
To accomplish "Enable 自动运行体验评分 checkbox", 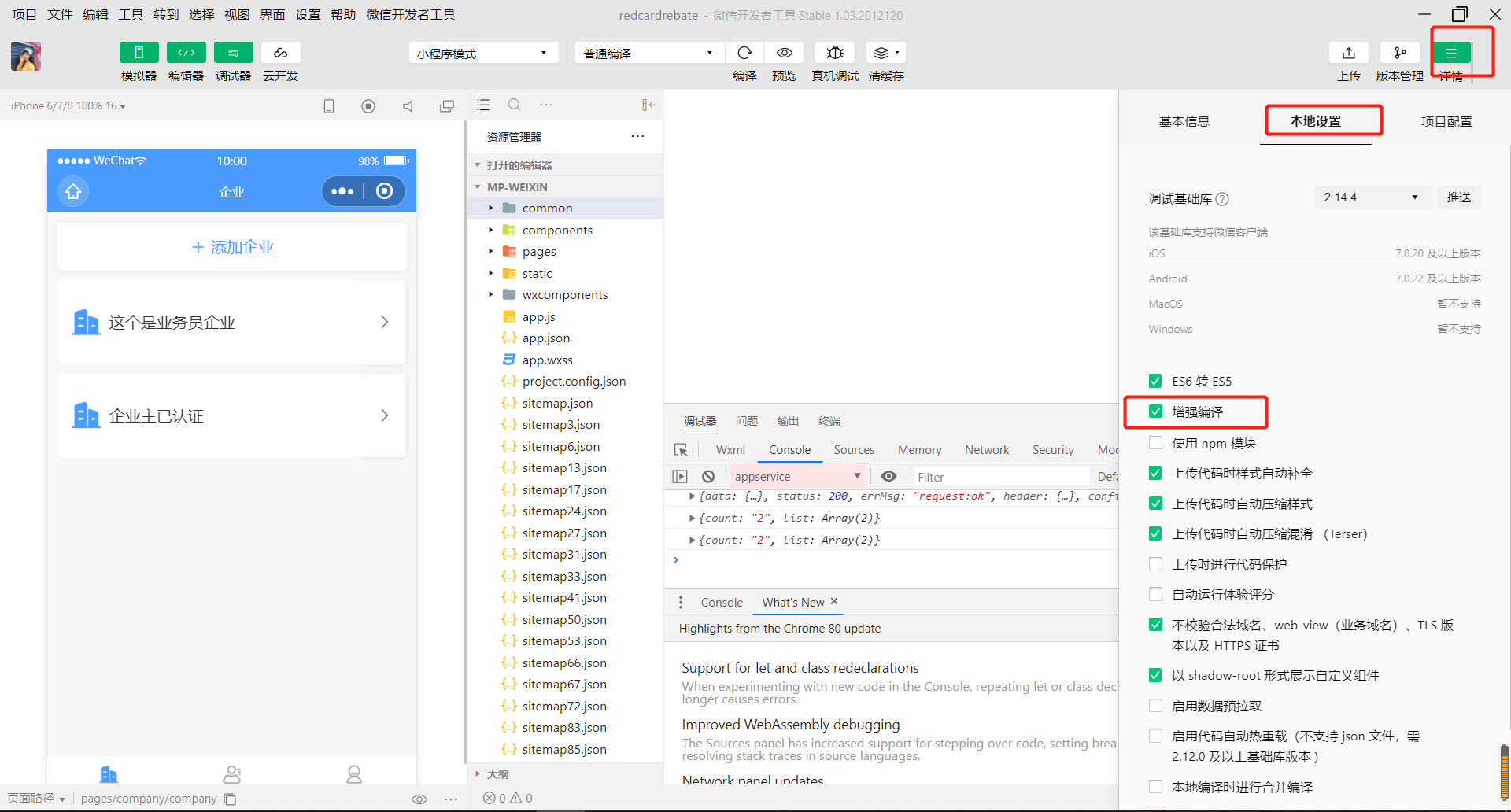I will (x=1155, y=594).
